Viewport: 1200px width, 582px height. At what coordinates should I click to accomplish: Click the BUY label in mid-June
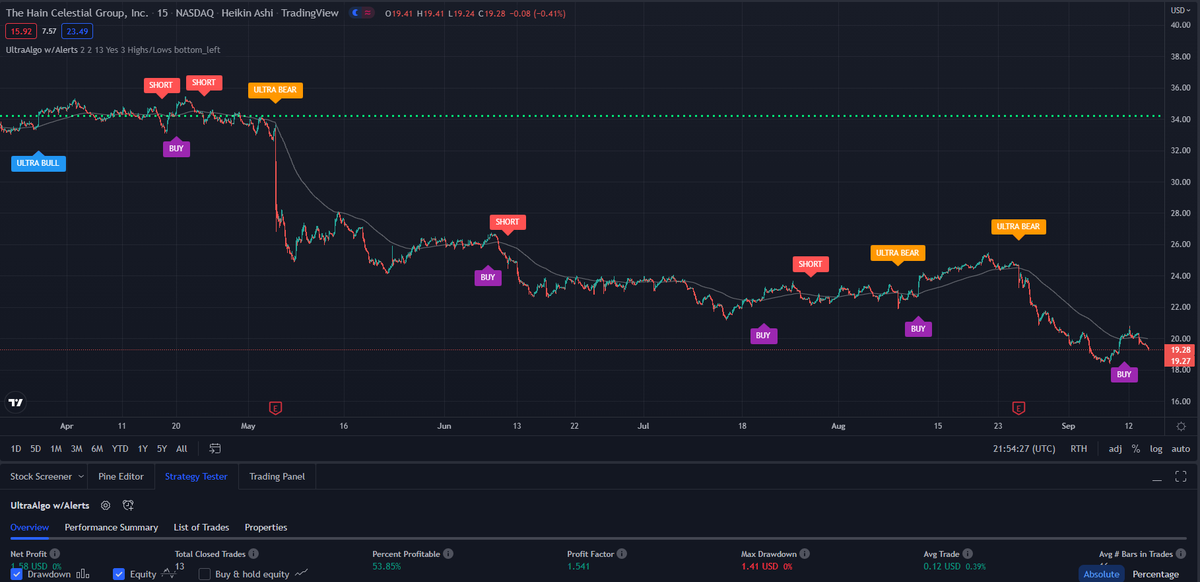488,277
